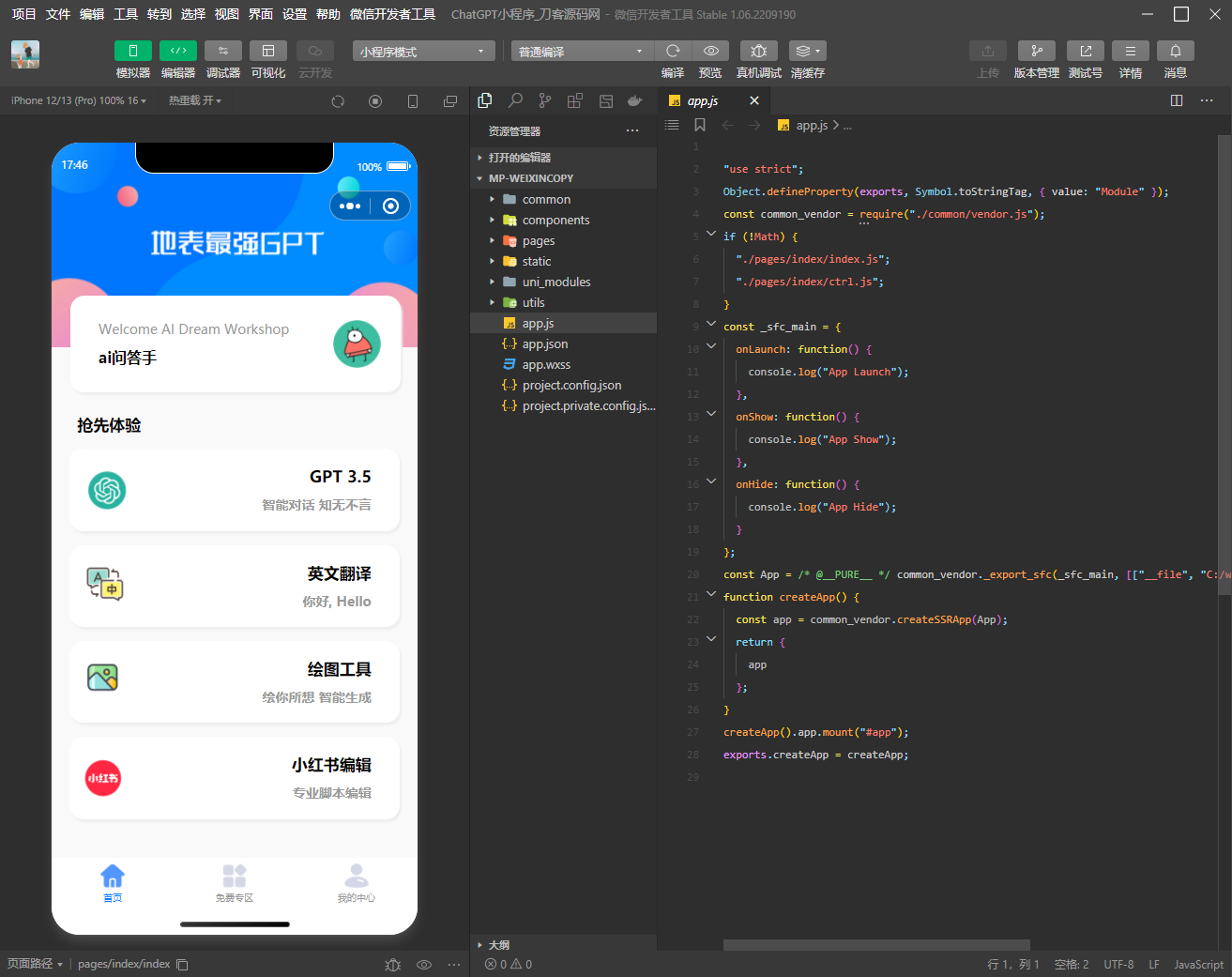
Task: Launch 云开发 cloud development
Action: 313,50
